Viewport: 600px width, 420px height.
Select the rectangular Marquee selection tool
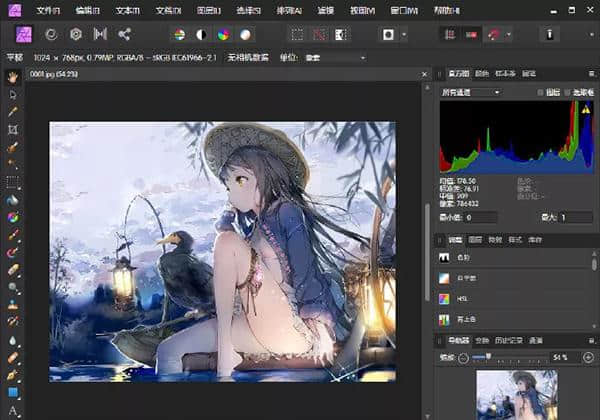[x=13, y=182]
